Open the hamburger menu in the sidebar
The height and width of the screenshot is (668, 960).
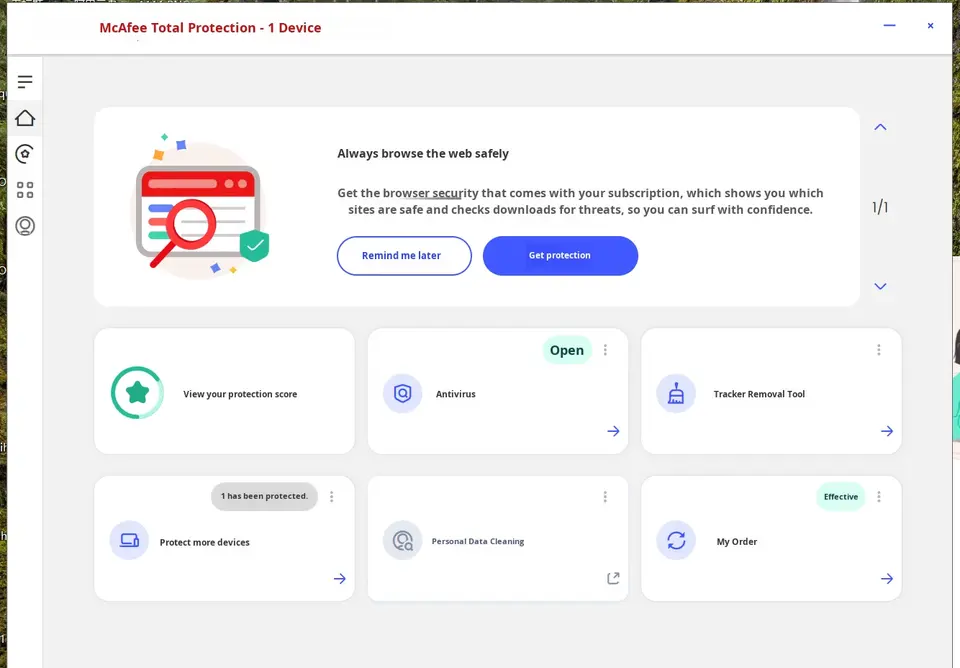(x=25, y=81)
